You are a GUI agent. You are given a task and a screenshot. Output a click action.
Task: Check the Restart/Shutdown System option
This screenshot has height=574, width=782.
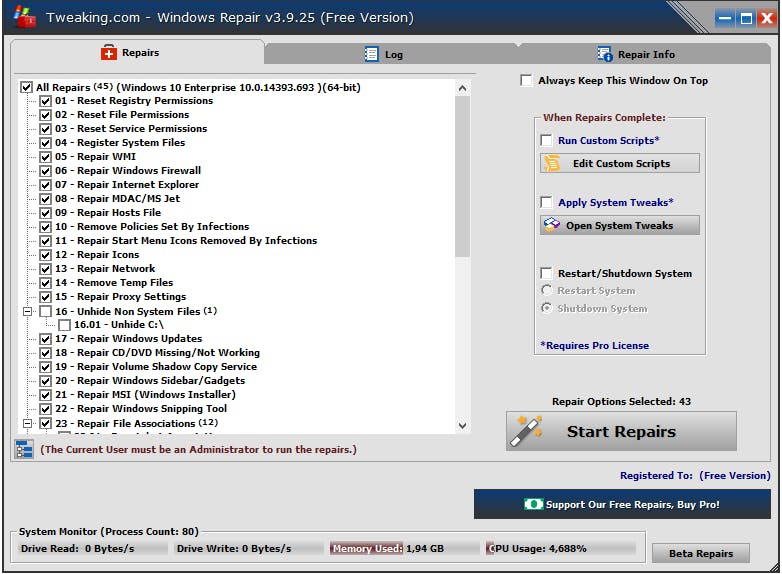547,273
